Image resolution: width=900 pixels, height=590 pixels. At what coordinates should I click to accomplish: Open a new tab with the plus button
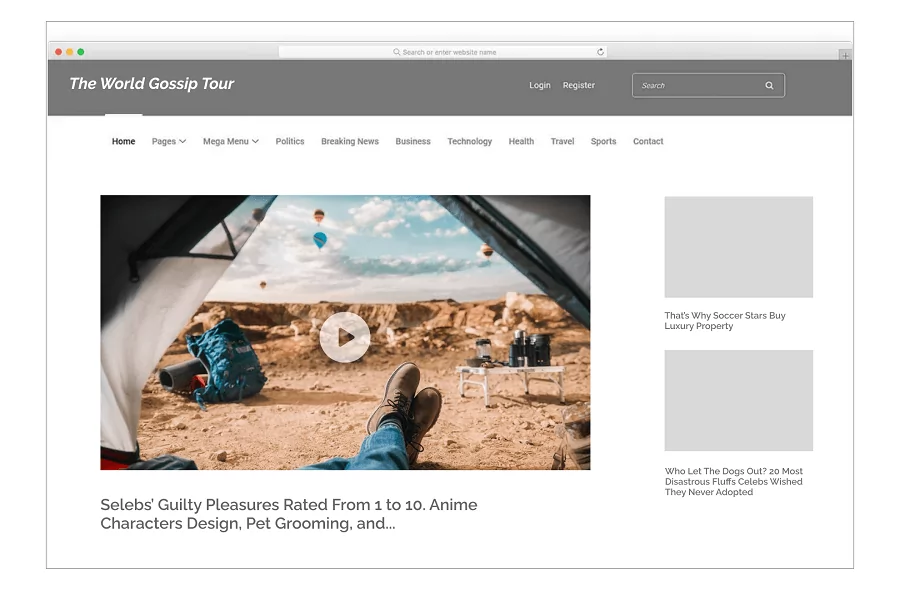845,55
